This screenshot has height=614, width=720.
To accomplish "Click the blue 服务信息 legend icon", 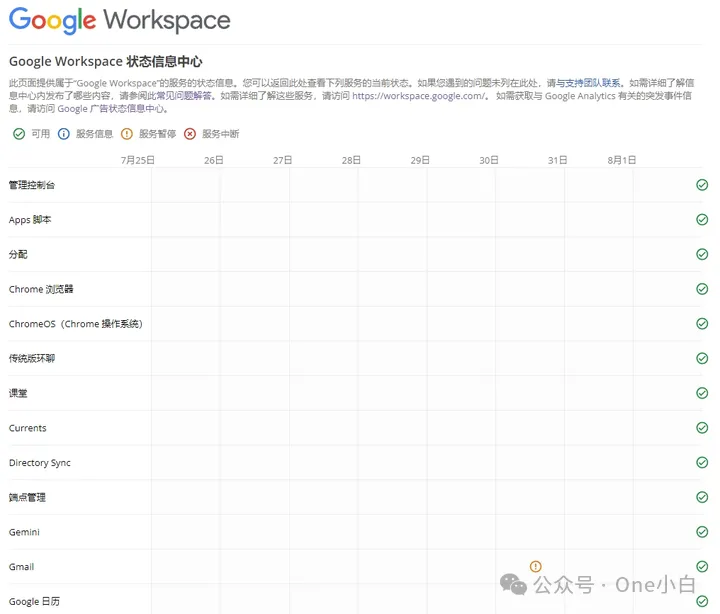I will [x=63, y=134].
